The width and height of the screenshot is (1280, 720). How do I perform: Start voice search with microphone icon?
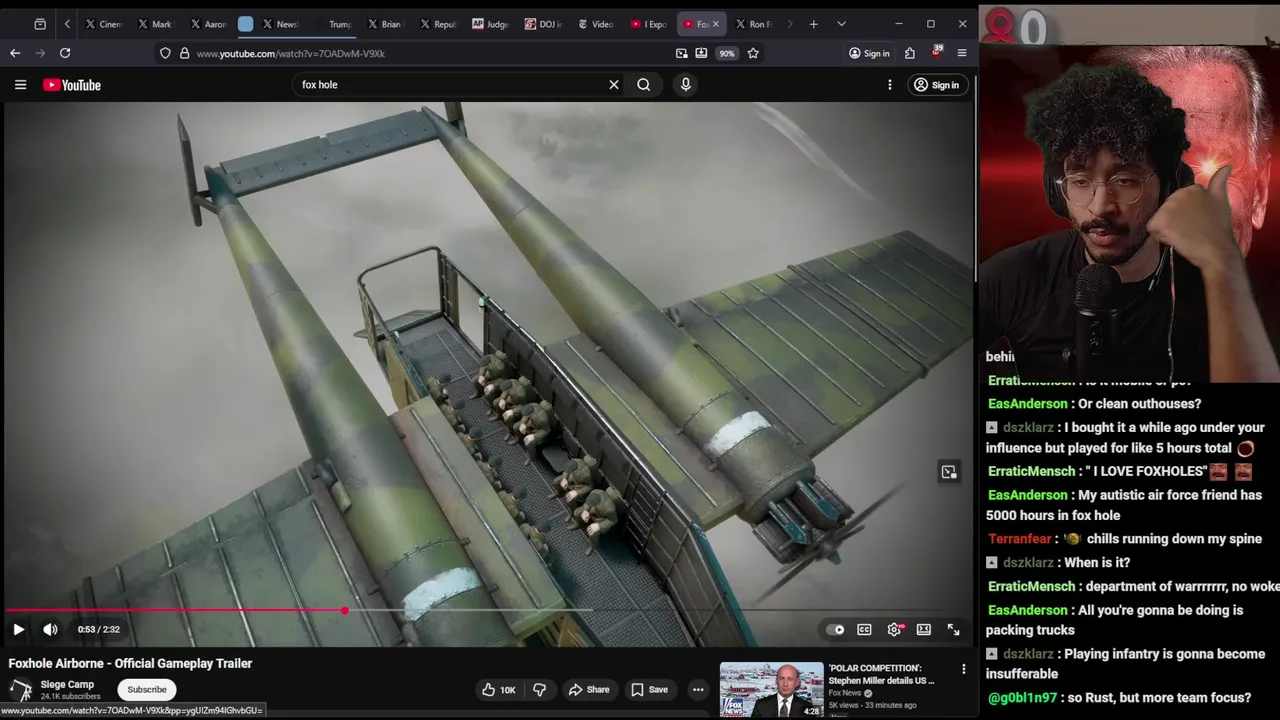(x=686, y=85)
